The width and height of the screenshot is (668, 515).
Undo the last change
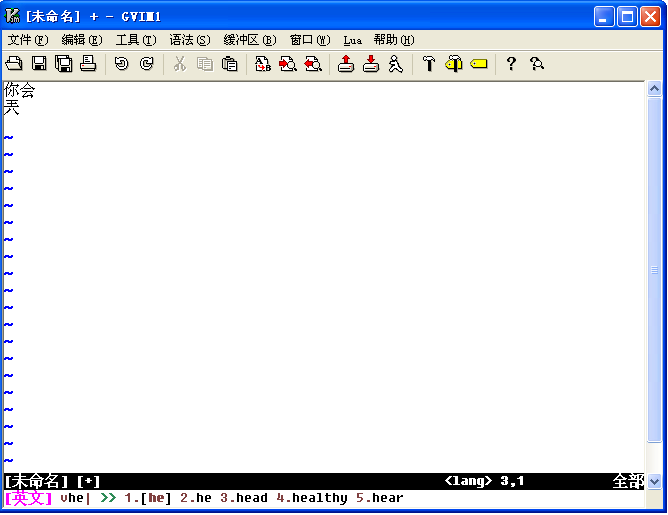[121, 64]
